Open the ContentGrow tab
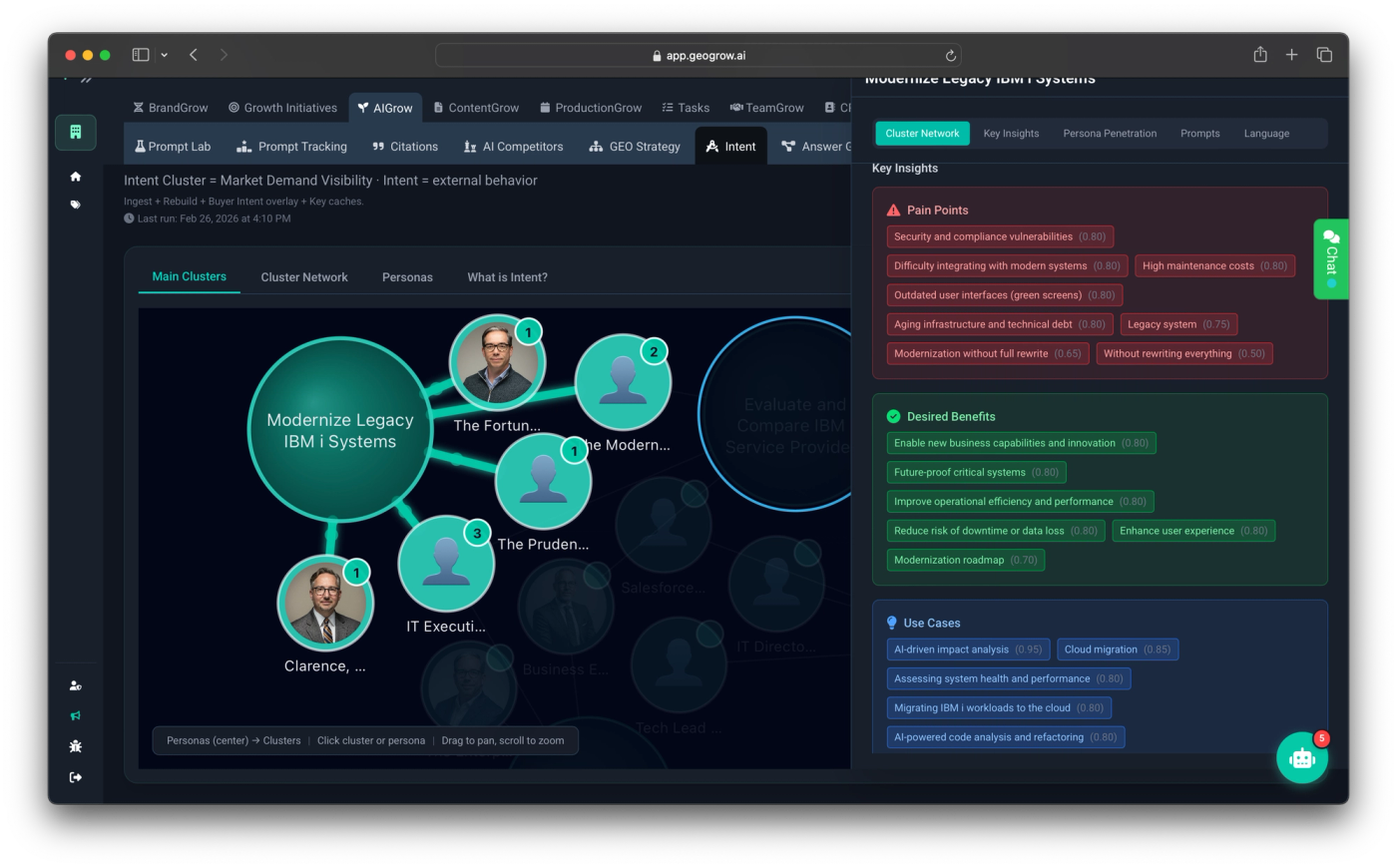This screenshot has height=868, width=1397. [476, 108]
